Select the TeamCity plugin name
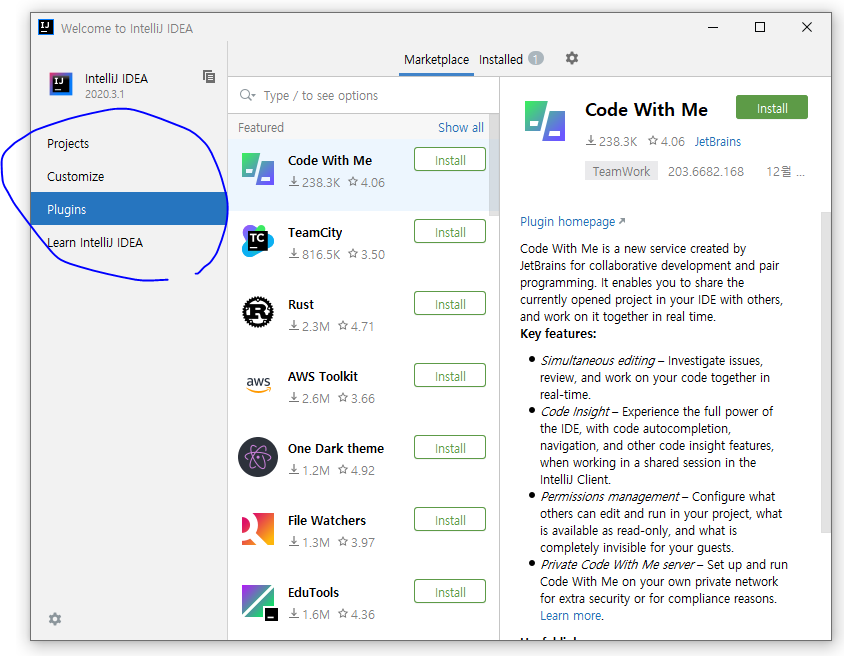Viewport: 844px width, 656px height. pos(315,232)
